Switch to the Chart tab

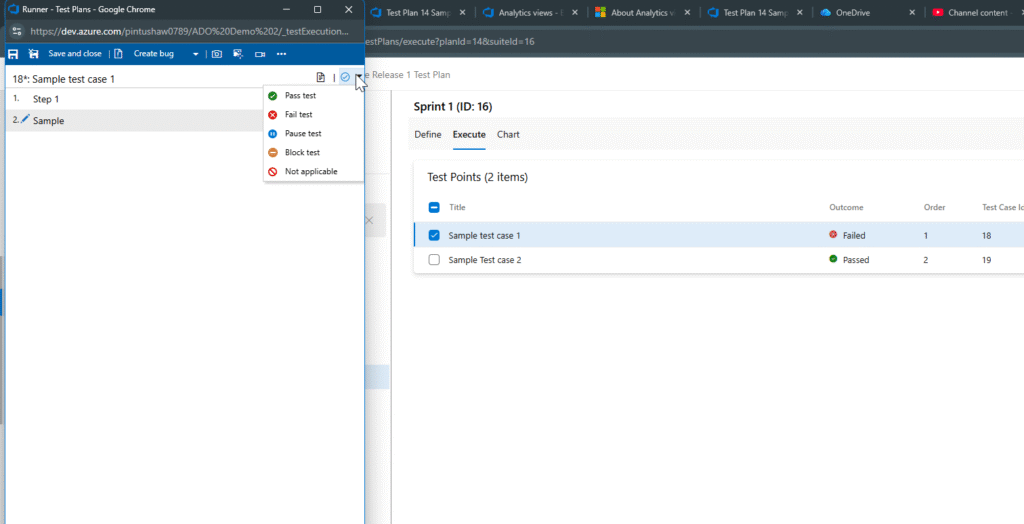point(508,135)
